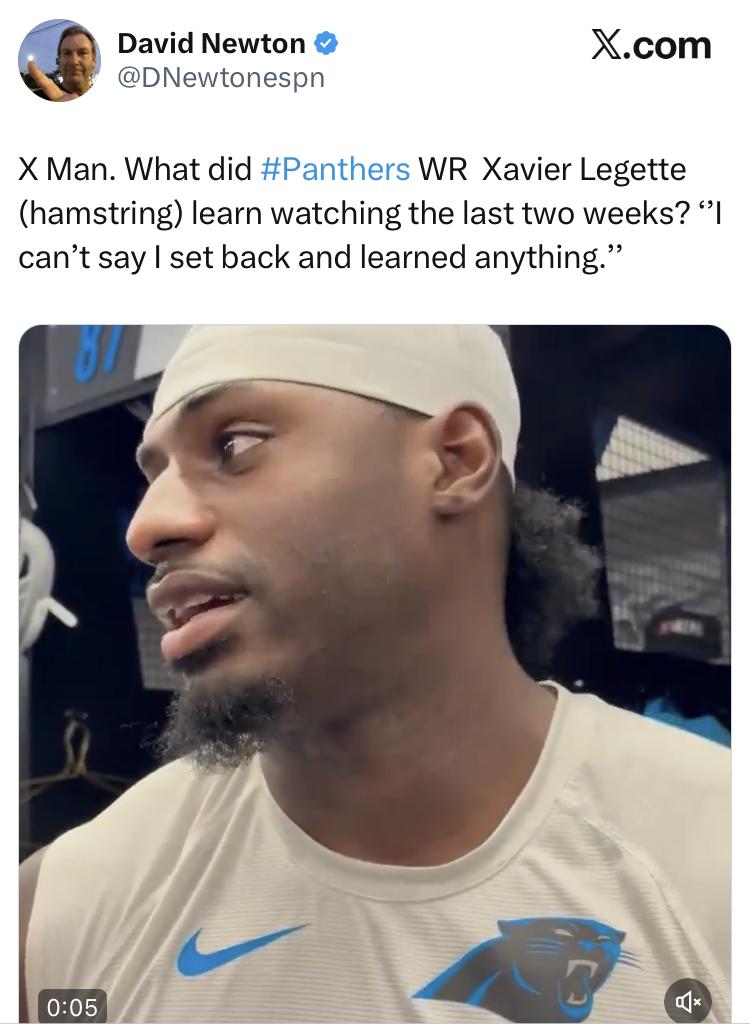Click the wire basket in the locker

pyautogui.click(x=662, y=539)
